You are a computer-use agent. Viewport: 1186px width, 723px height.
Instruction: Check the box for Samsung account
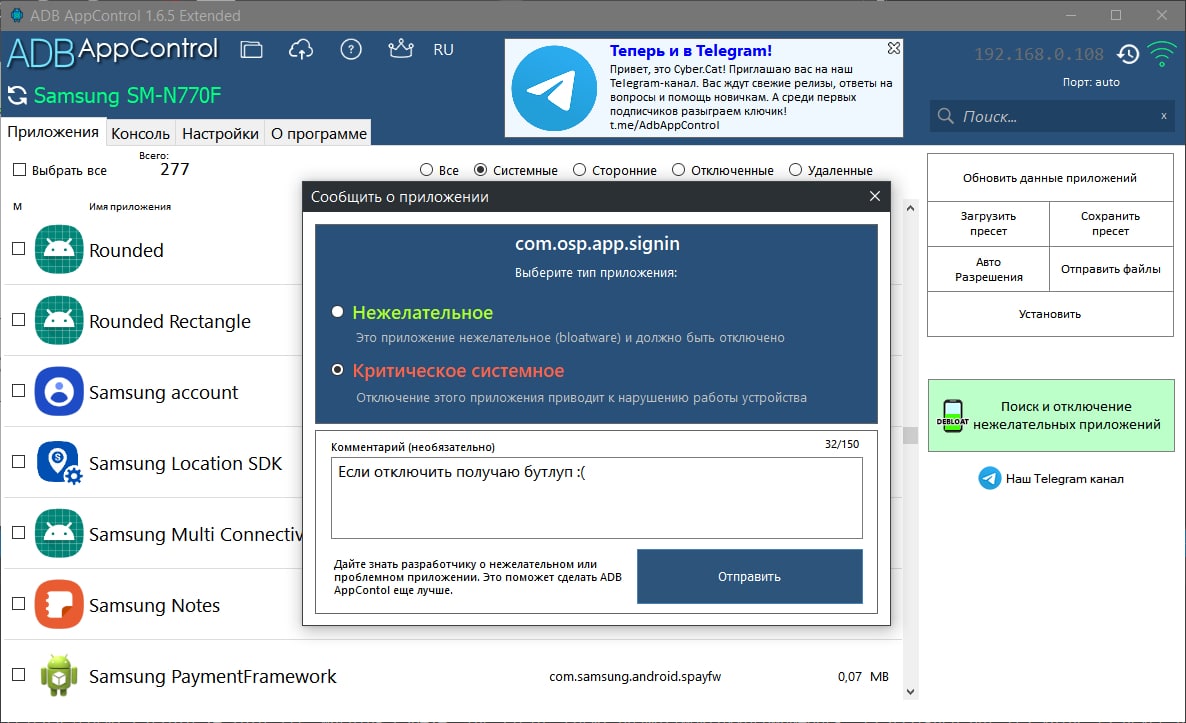click(19, 391)
